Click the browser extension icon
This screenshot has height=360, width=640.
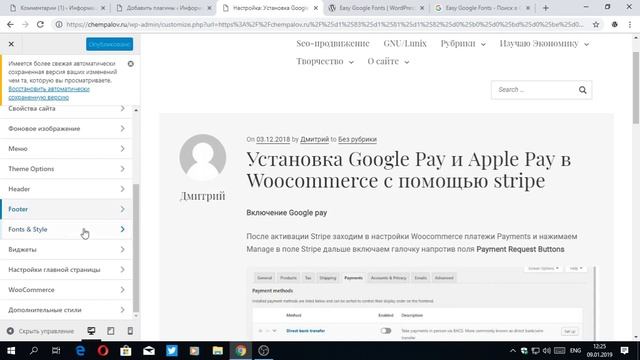coord(614,24)
